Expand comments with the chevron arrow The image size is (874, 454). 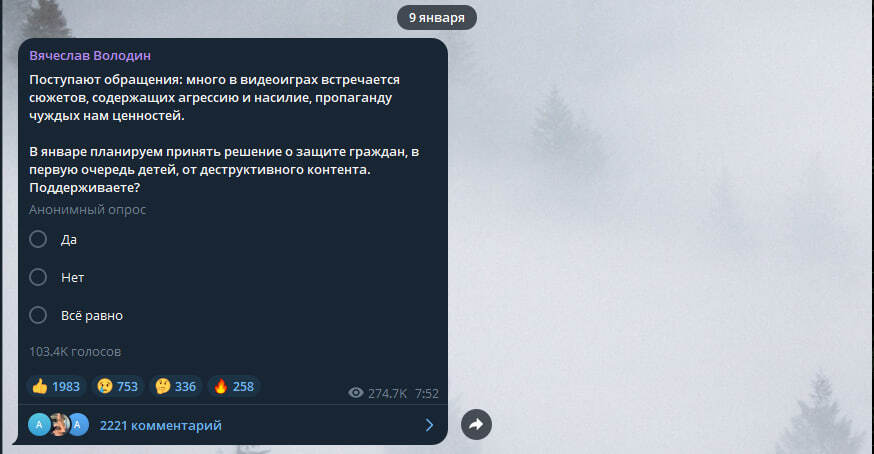[429, 426]
